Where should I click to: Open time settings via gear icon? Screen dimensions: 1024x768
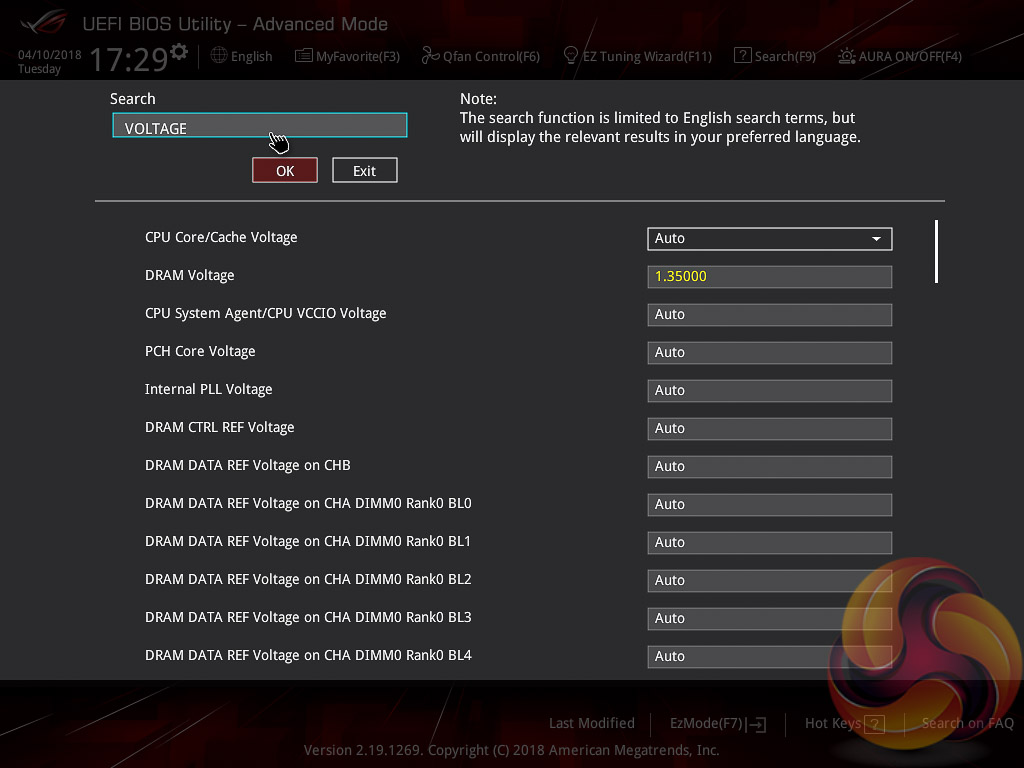click(179, 52)
